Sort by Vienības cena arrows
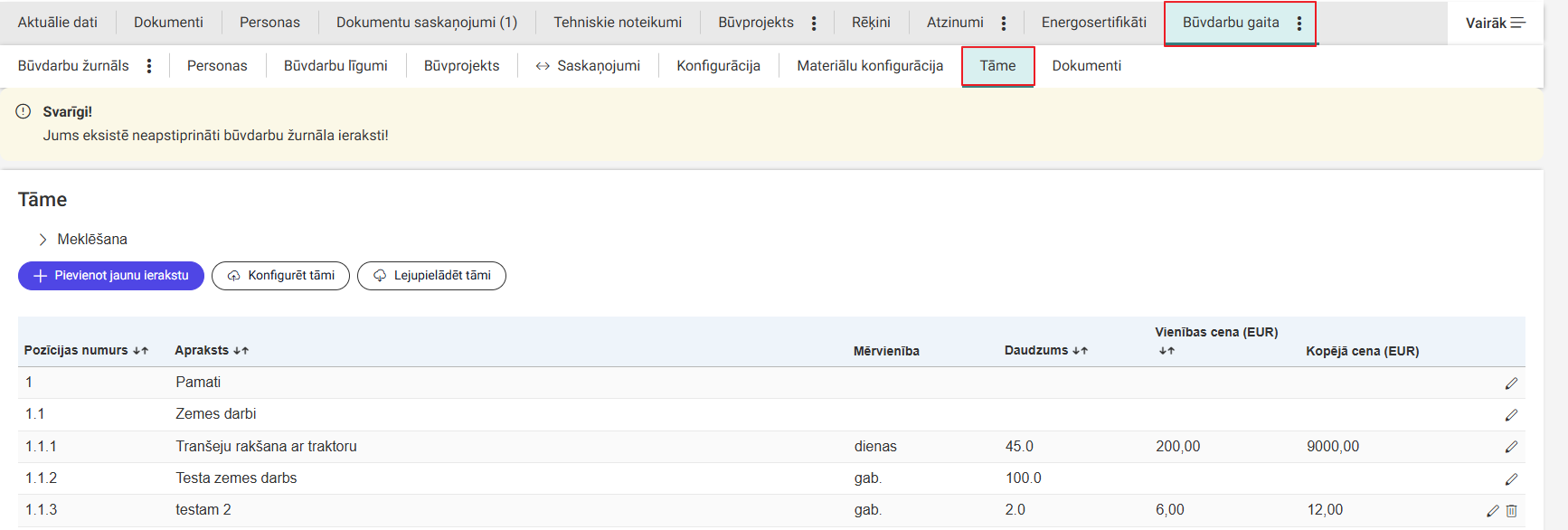1568x530 pixels. pyautogui.click(x=1167, y=351)
